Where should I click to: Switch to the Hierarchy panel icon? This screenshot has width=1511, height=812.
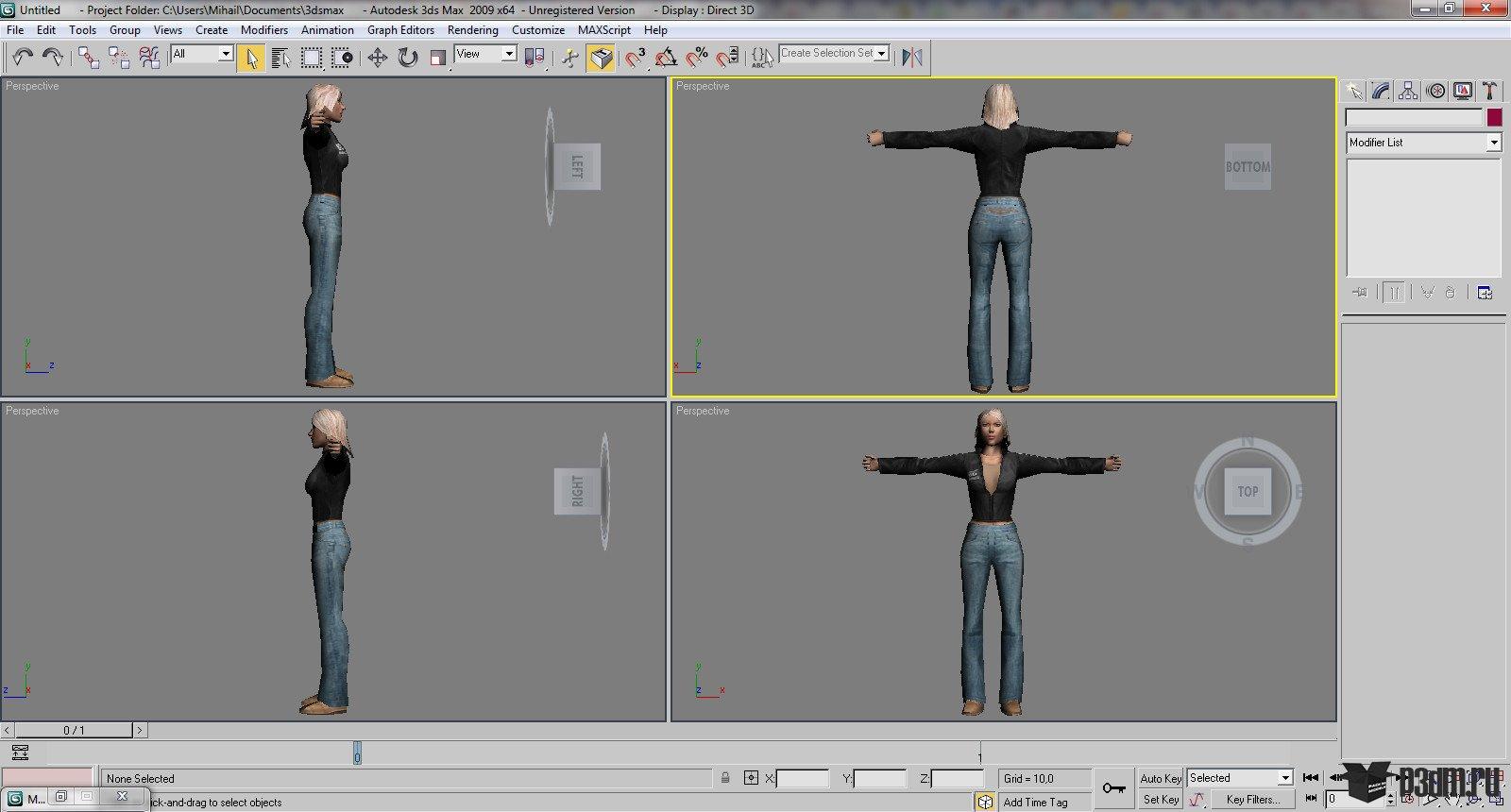pyautogui.click(x=1408, y=91)
